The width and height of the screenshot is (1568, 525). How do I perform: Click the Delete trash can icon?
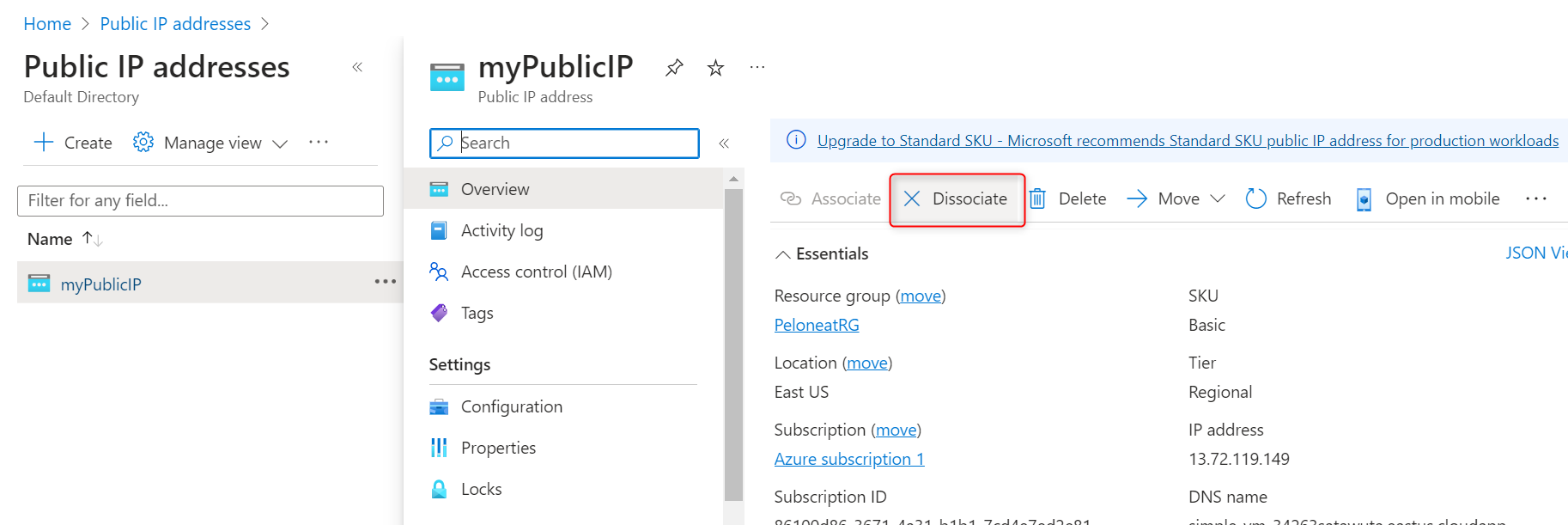point(1037,199)
